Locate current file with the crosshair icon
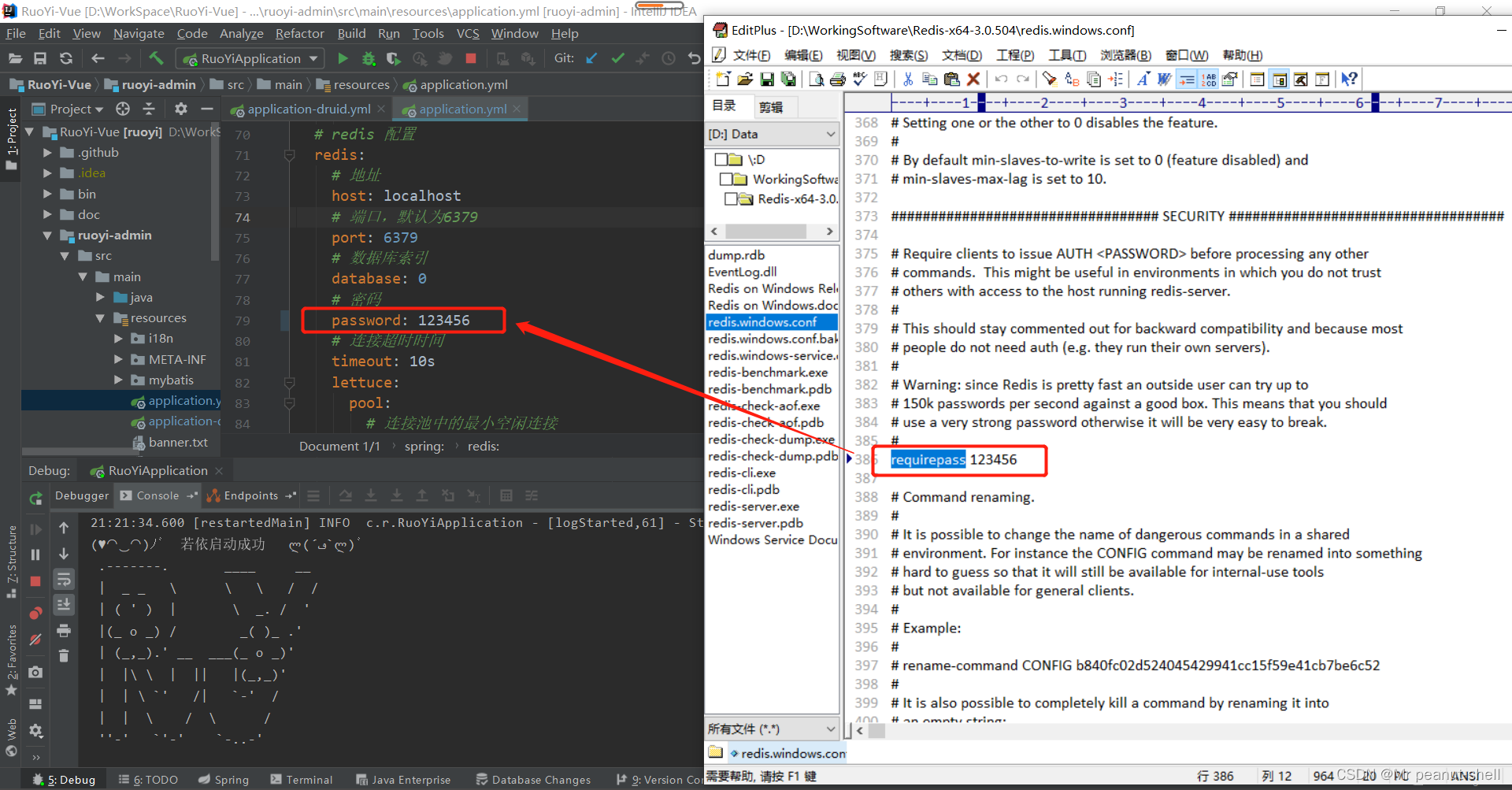The image size is (1512, 790). (x=123, y=109)
